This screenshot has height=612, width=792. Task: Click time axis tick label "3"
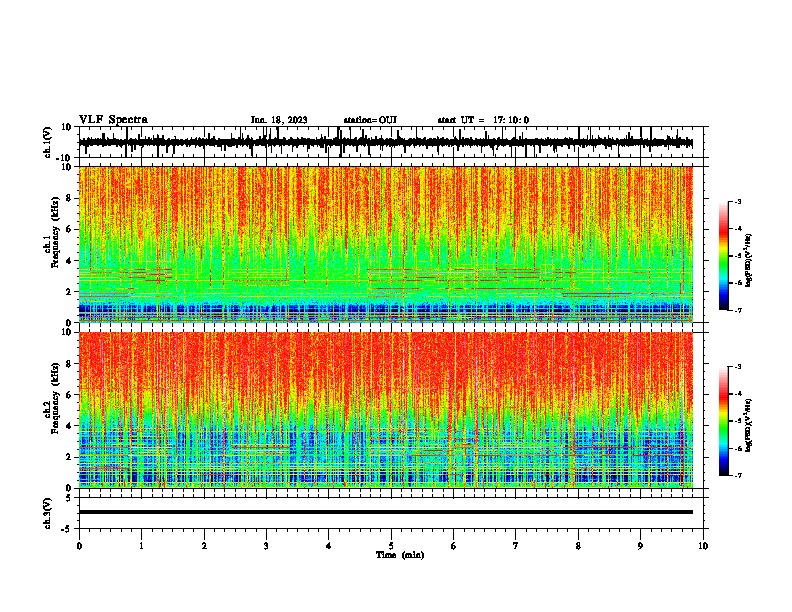click(x=266, y=546)
